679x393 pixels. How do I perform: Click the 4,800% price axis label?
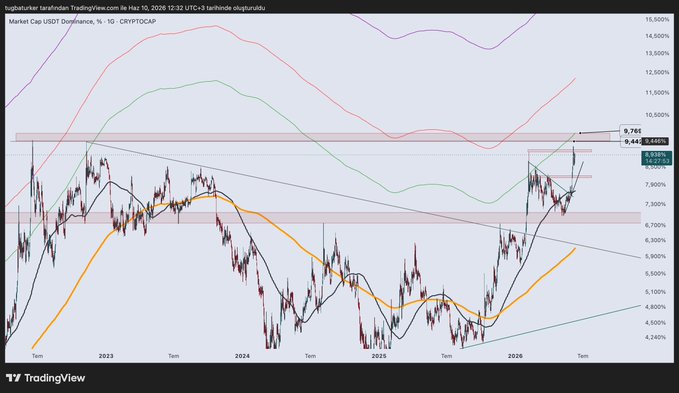pyautogui.click(x=656, y=307)
